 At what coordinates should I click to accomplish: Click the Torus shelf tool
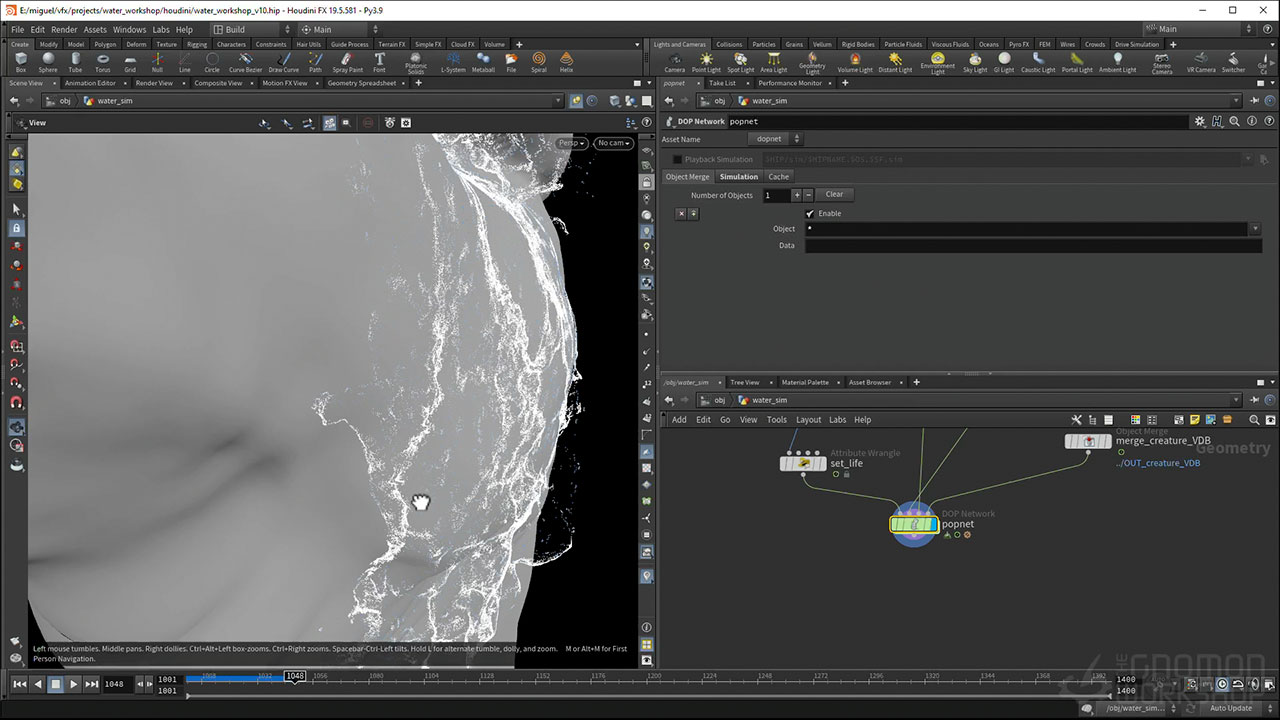[103, 62]
